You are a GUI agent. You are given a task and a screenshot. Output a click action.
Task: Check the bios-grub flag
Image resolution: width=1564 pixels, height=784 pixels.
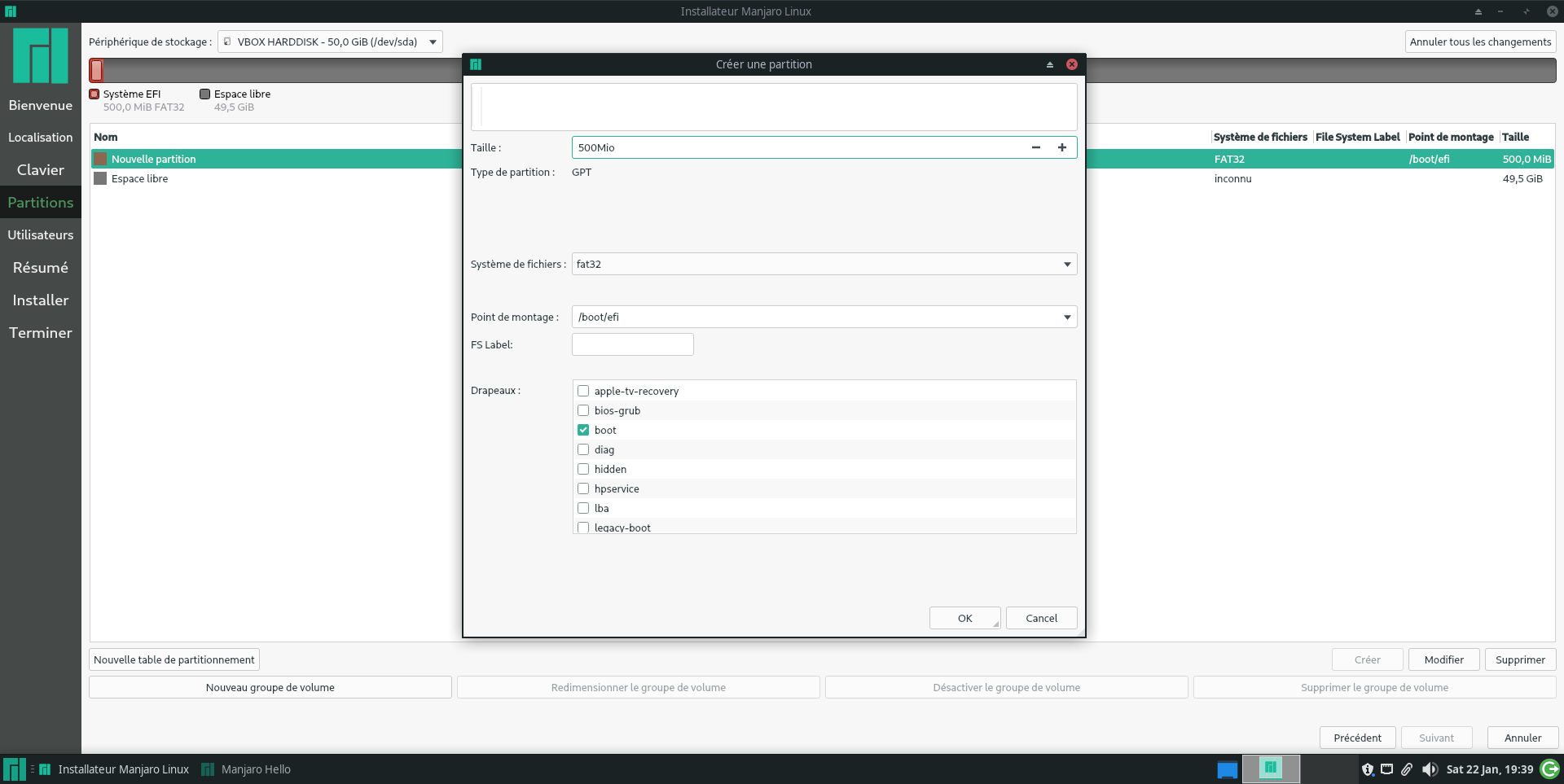point(582,410)
